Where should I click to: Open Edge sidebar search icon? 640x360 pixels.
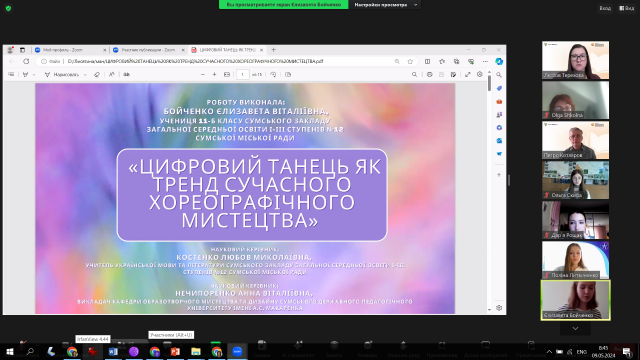(x=499, y=75)
